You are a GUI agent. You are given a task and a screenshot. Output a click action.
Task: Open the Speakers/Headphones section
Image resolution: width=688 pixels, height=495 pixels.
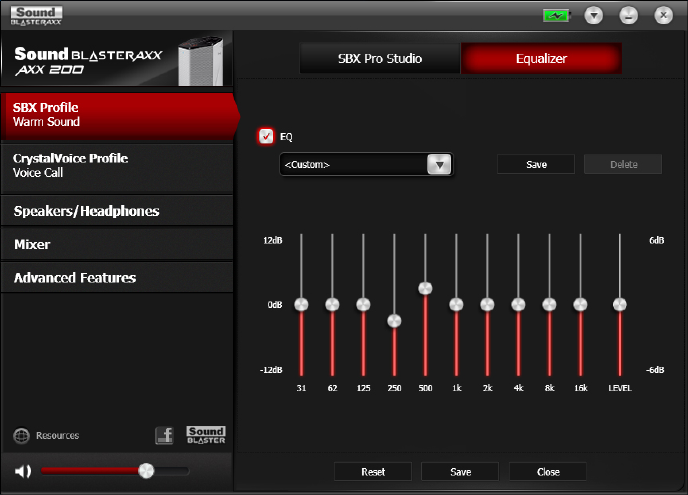tap(118, 211)
